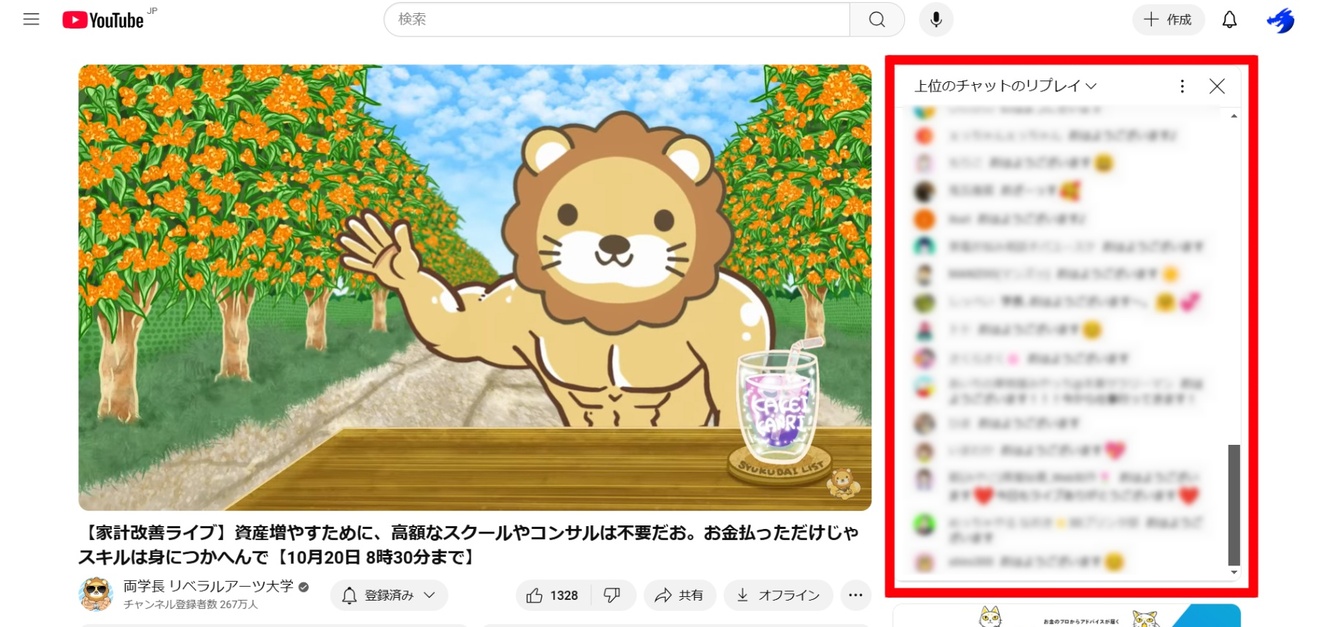1320x627 pixels.
Task: Like the video with 1328 likes
Action: pos(553,595)
